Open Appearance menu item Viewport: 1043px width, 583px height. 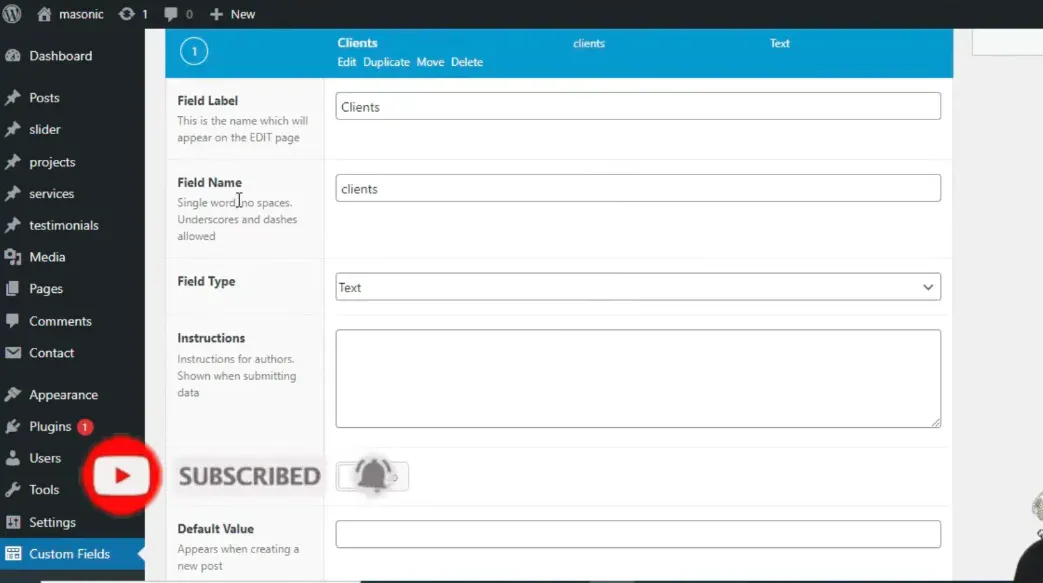point(63,395)
